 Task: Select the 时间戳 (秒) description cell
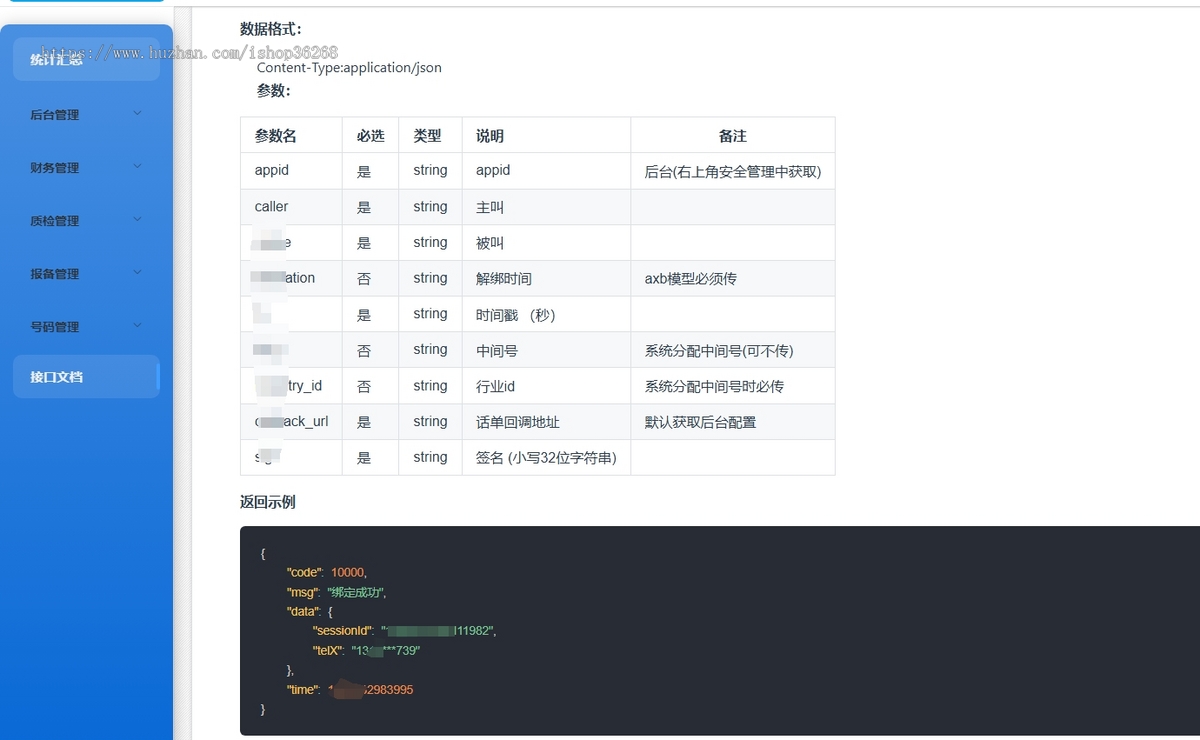(546, 314)
